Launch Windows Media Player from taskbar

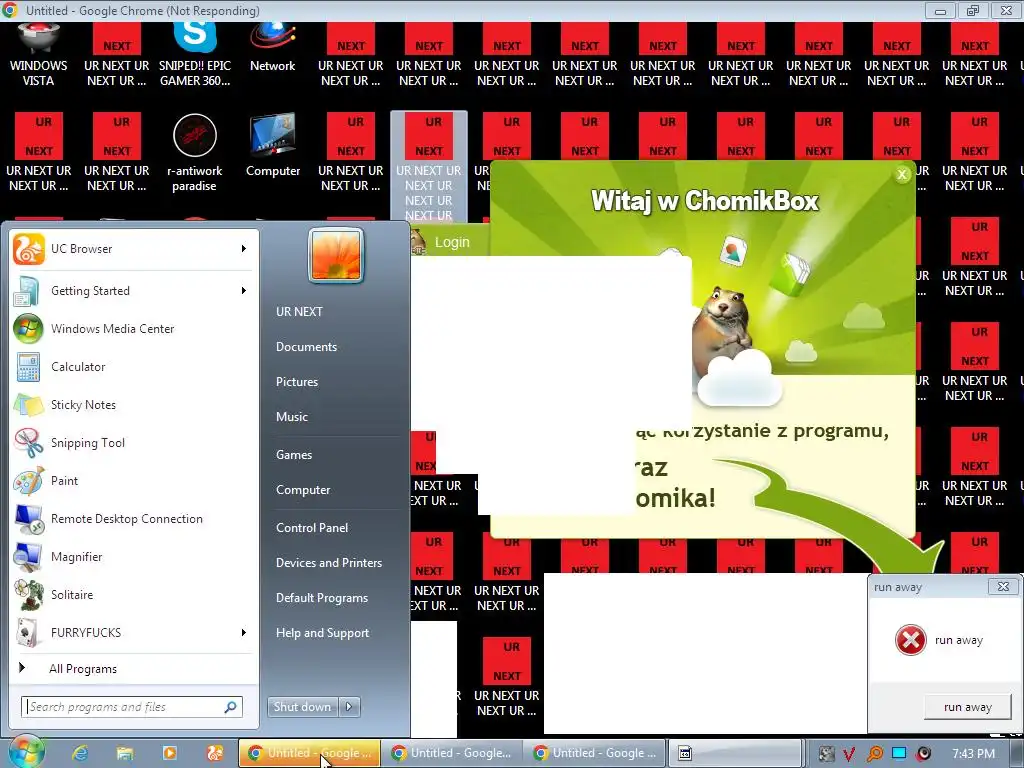[169, 753]
